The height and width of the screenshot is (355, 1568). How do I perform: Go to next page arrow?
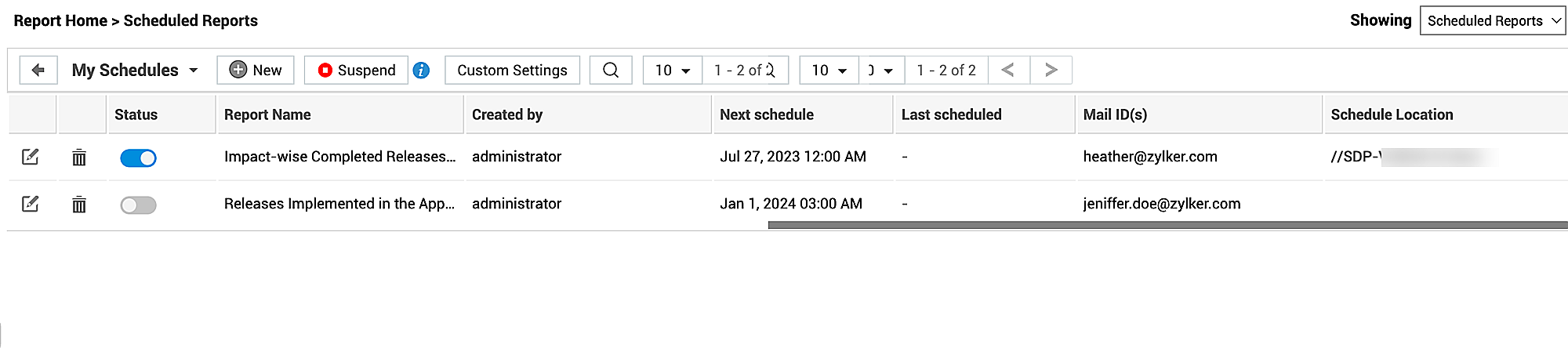pyautogui.click(x=1051, y=71)
